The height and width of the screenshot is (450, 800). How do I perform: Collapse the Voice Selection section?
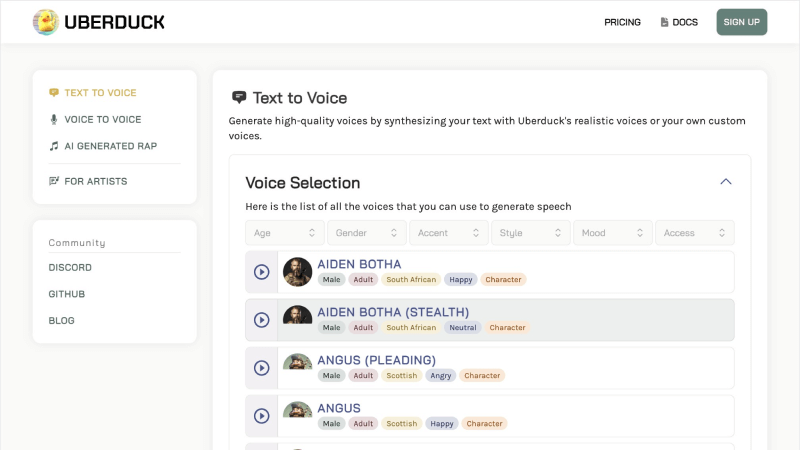point(726,182)
